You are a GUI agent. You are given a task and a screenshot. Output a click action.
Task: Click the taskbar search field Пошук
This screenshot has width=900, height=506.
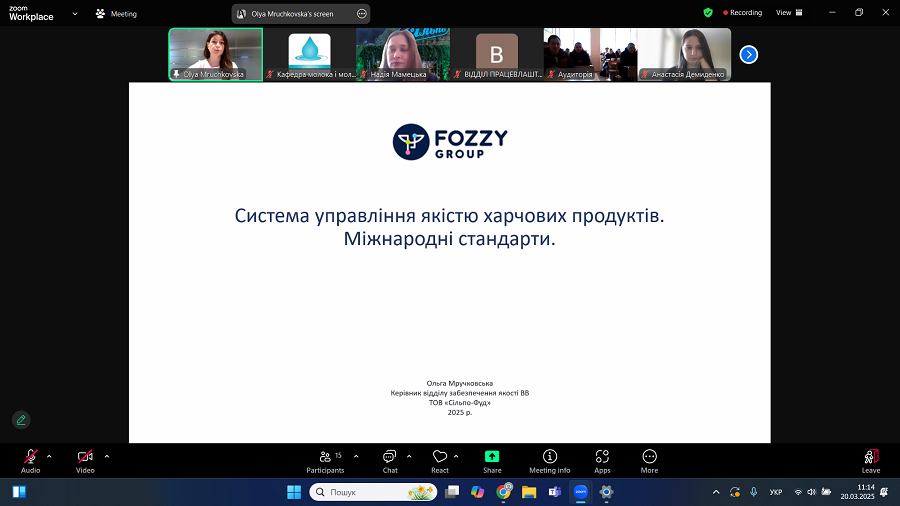coord(373,492)
